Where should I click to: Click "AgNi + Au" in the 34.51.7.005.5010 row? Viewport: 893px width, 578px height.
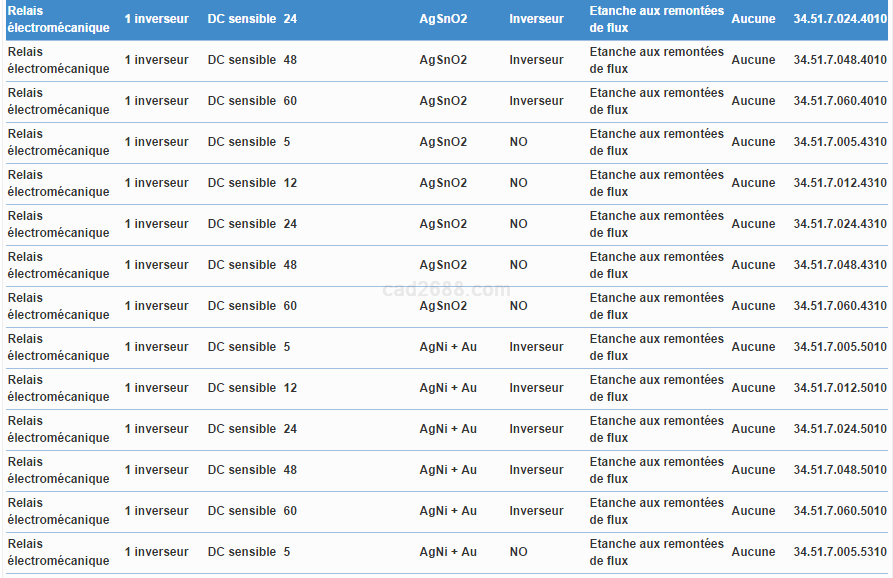pos(448,347)
